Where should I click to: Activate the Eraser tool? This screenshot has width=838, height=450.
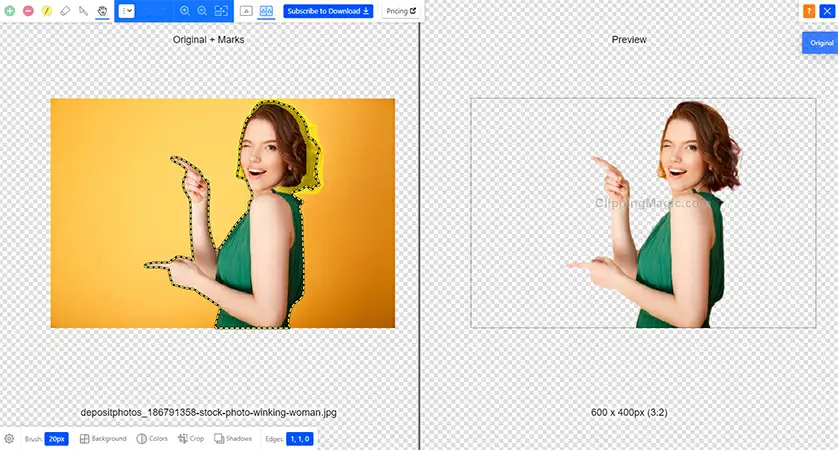(65, 11)
